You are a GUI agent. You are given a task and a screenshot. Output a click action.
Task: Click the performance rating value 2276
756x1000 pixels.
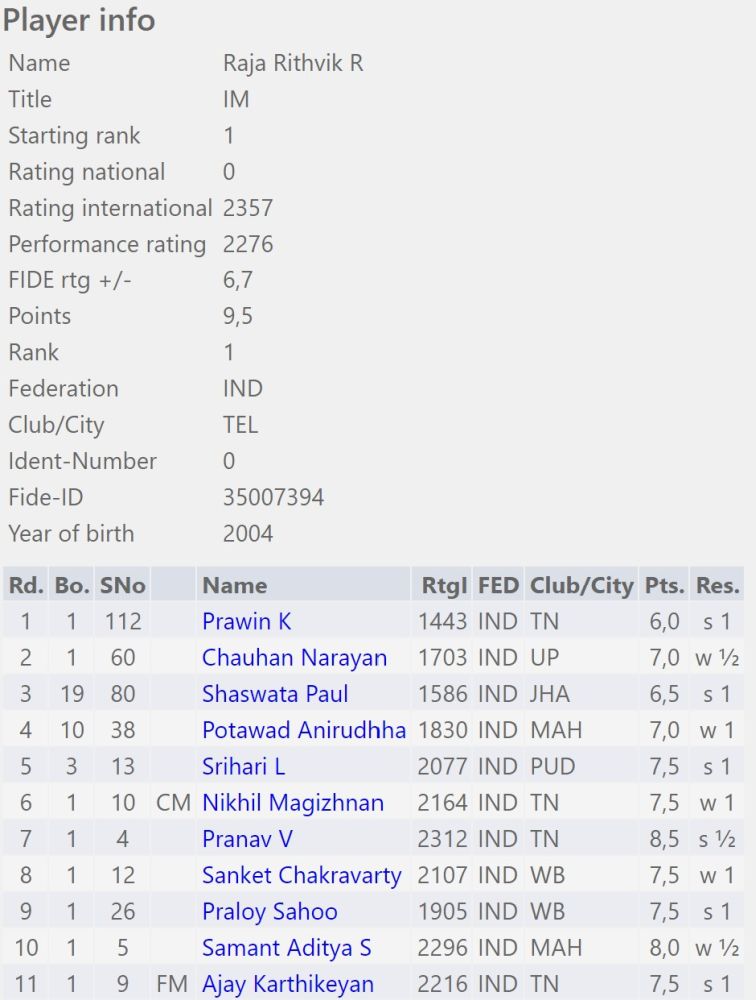tap(248, 244)
